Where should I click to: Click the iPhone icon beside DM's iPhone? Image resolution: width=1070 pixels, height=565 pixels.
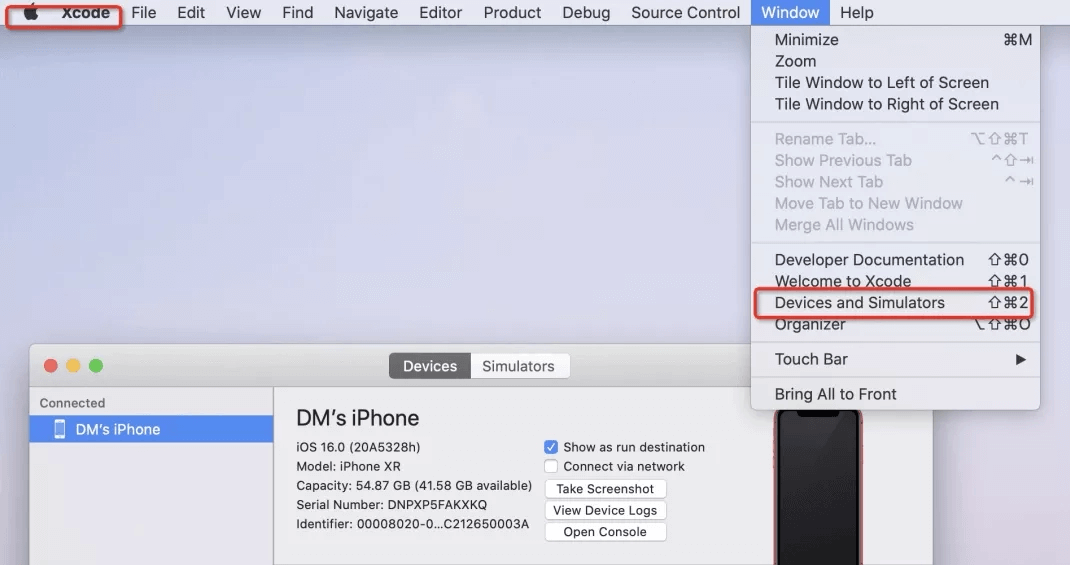tap(59, 429)
